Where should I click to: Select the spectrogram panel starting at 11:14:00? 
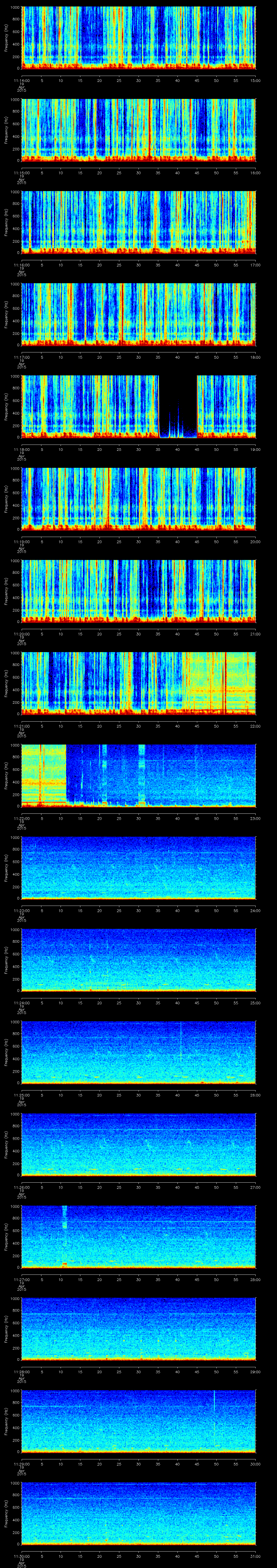(139, 38)
